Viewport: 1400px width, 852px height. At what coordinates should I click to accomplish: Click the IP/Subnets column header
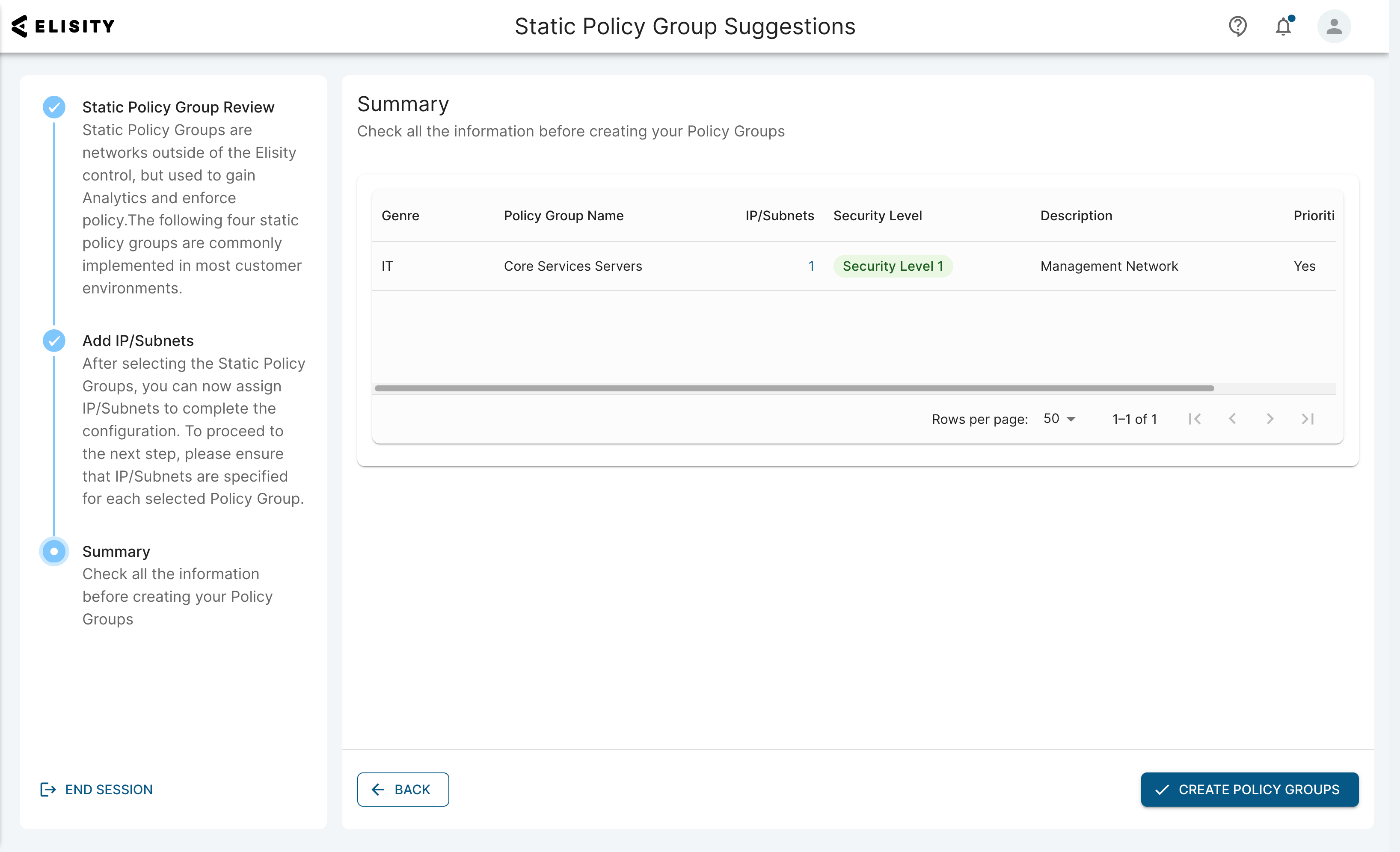tap(780, 215)
